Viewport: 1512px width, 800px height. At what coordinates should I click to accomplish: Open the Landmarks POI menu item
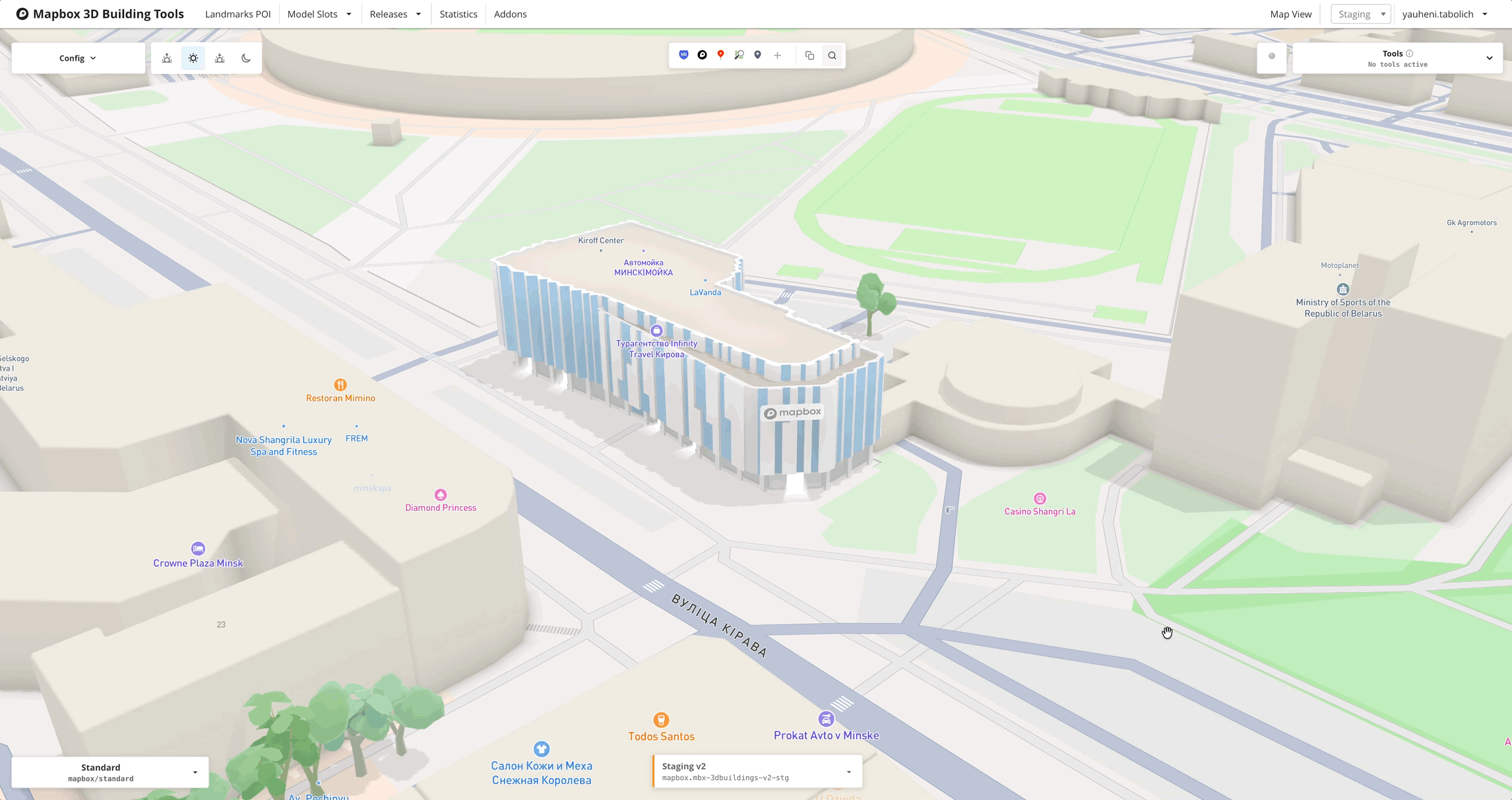click(x=237, y=14)
